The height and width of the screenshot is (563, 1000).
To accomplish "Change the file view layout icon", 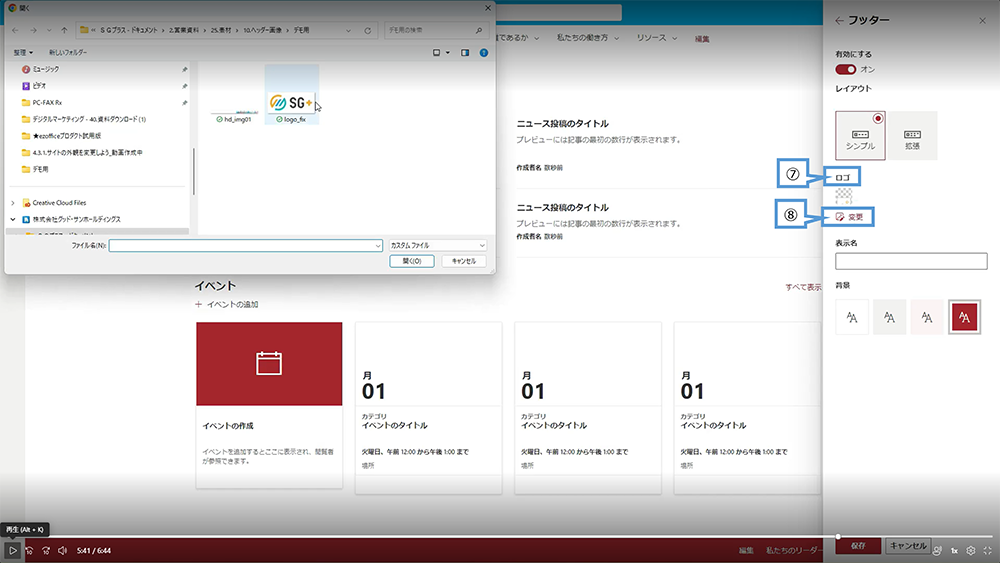I will pyautogui.click(x=436, y=52).
